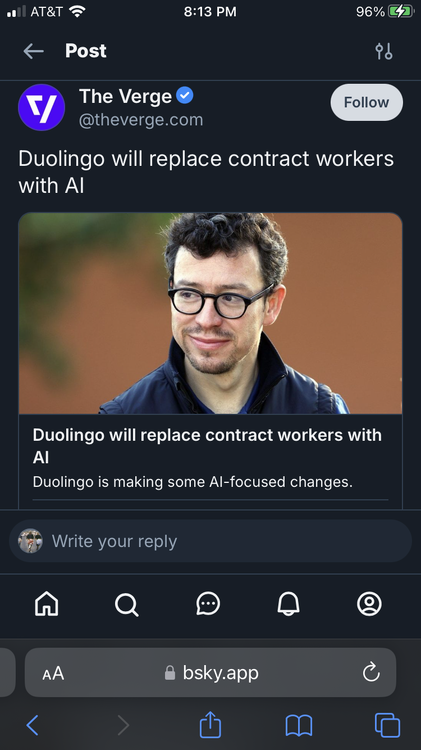The height and width of the screenshot is (750, 421).
Task: Open Safari bookmarks book icon
Action: click(299, 726)
